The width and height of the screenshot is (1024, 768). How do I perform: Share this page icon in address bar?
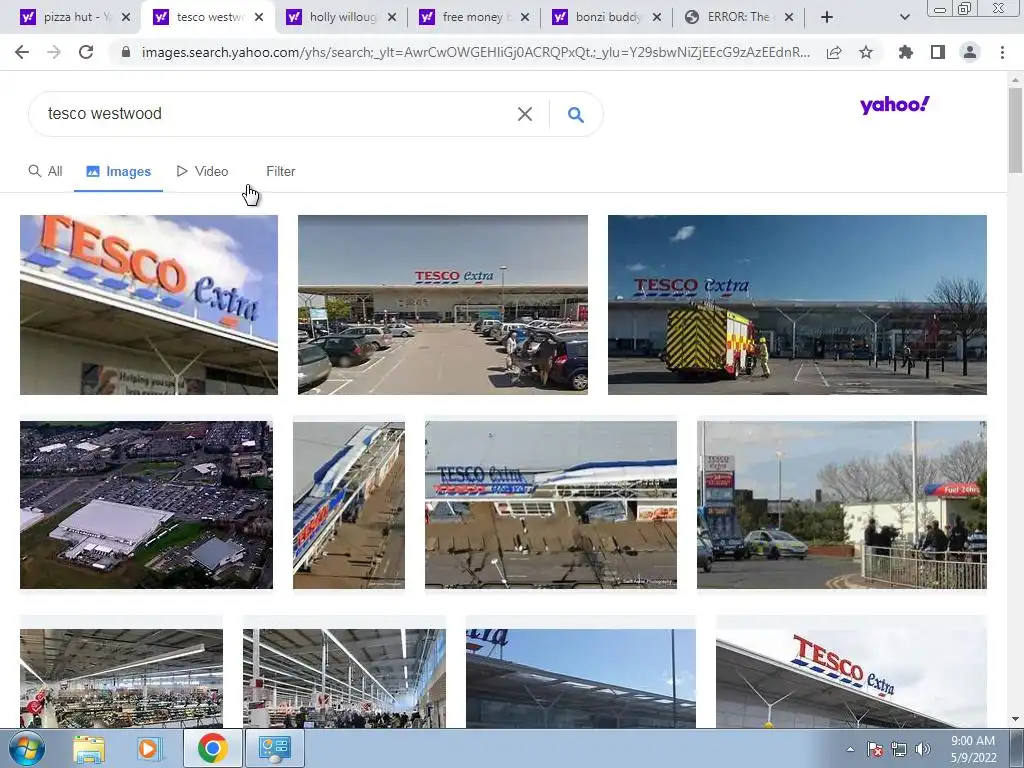(834, 52)
